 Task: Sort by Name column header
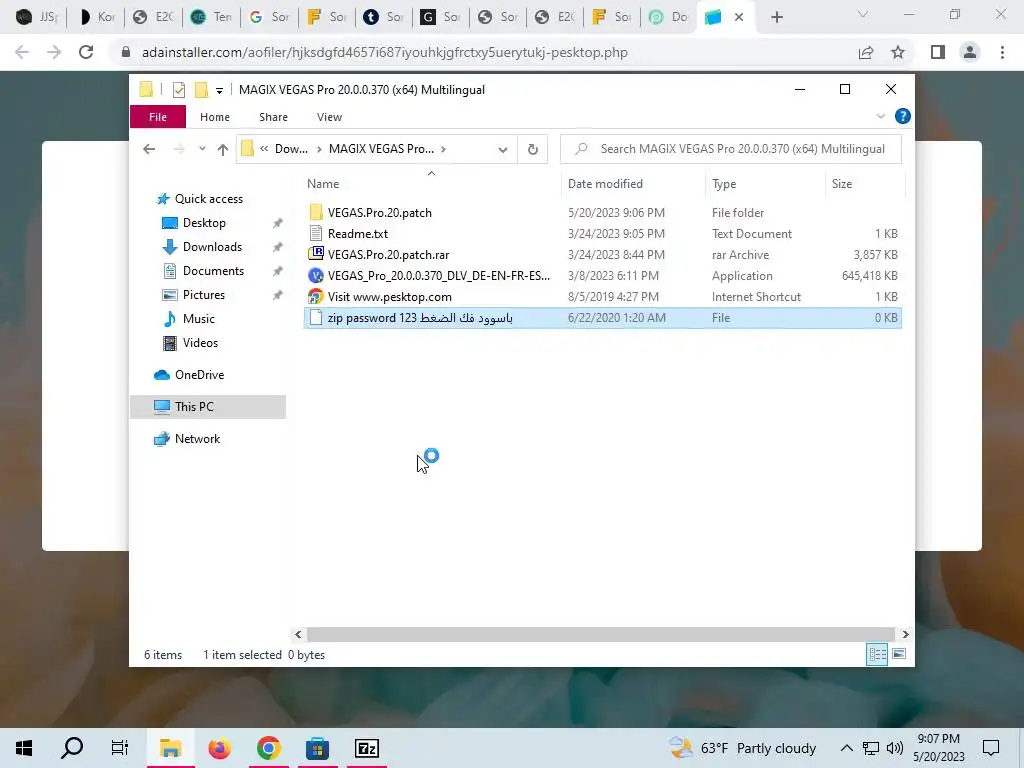[x=431, y=184]
